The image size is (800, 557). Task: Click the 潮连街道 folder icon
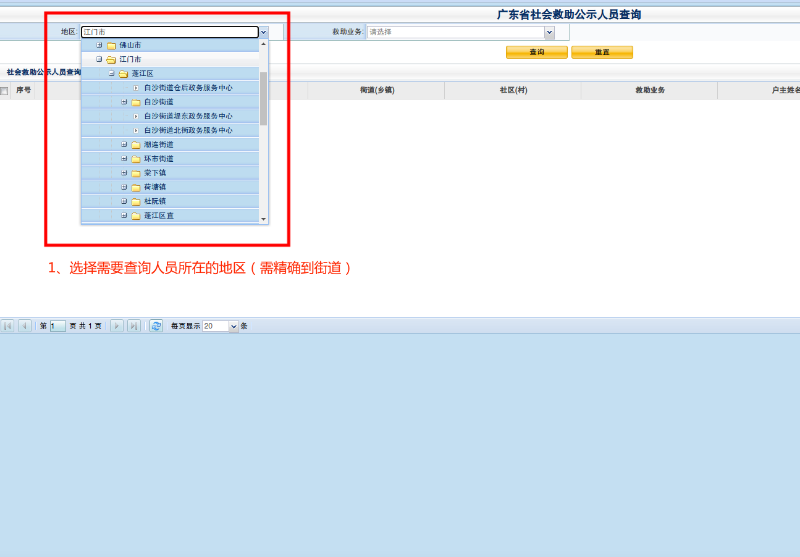coord(136,145)
